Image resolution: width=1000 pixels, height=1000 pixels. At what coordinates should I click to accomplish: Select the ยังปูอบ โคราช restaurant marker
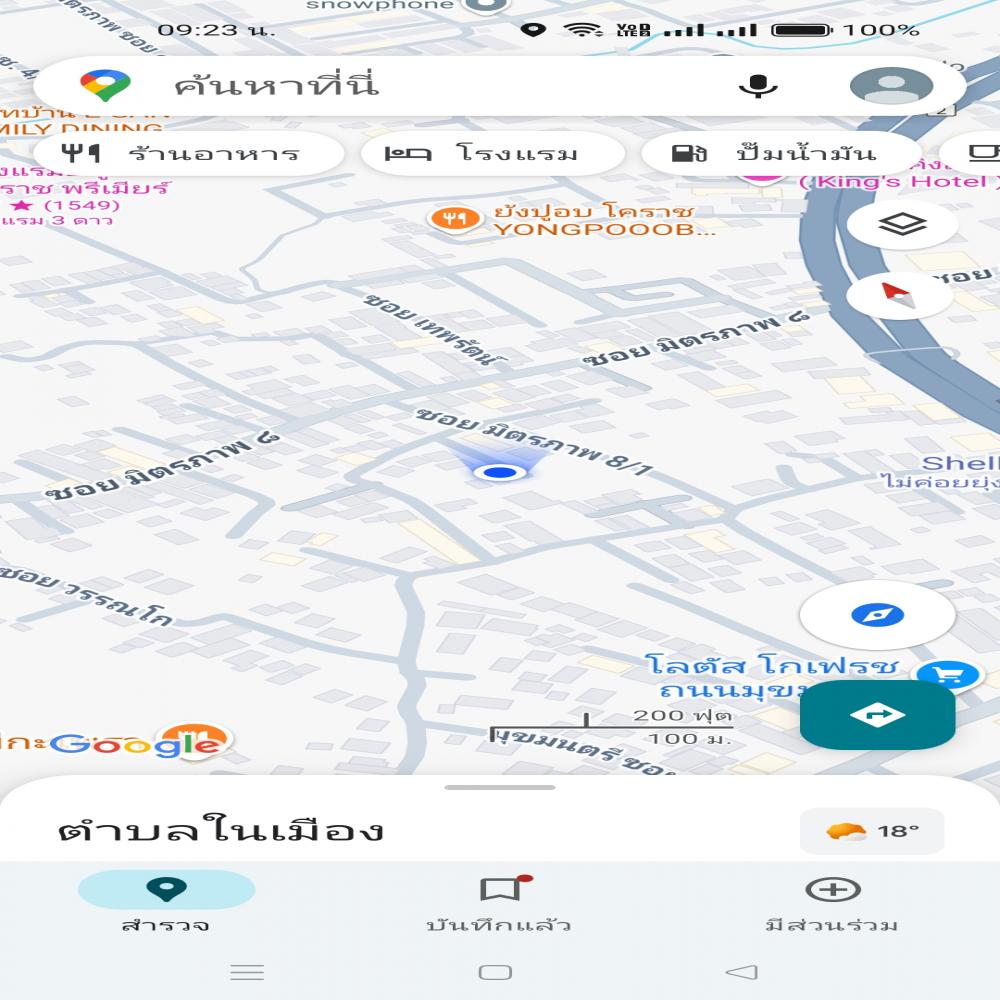click(455, 219)
